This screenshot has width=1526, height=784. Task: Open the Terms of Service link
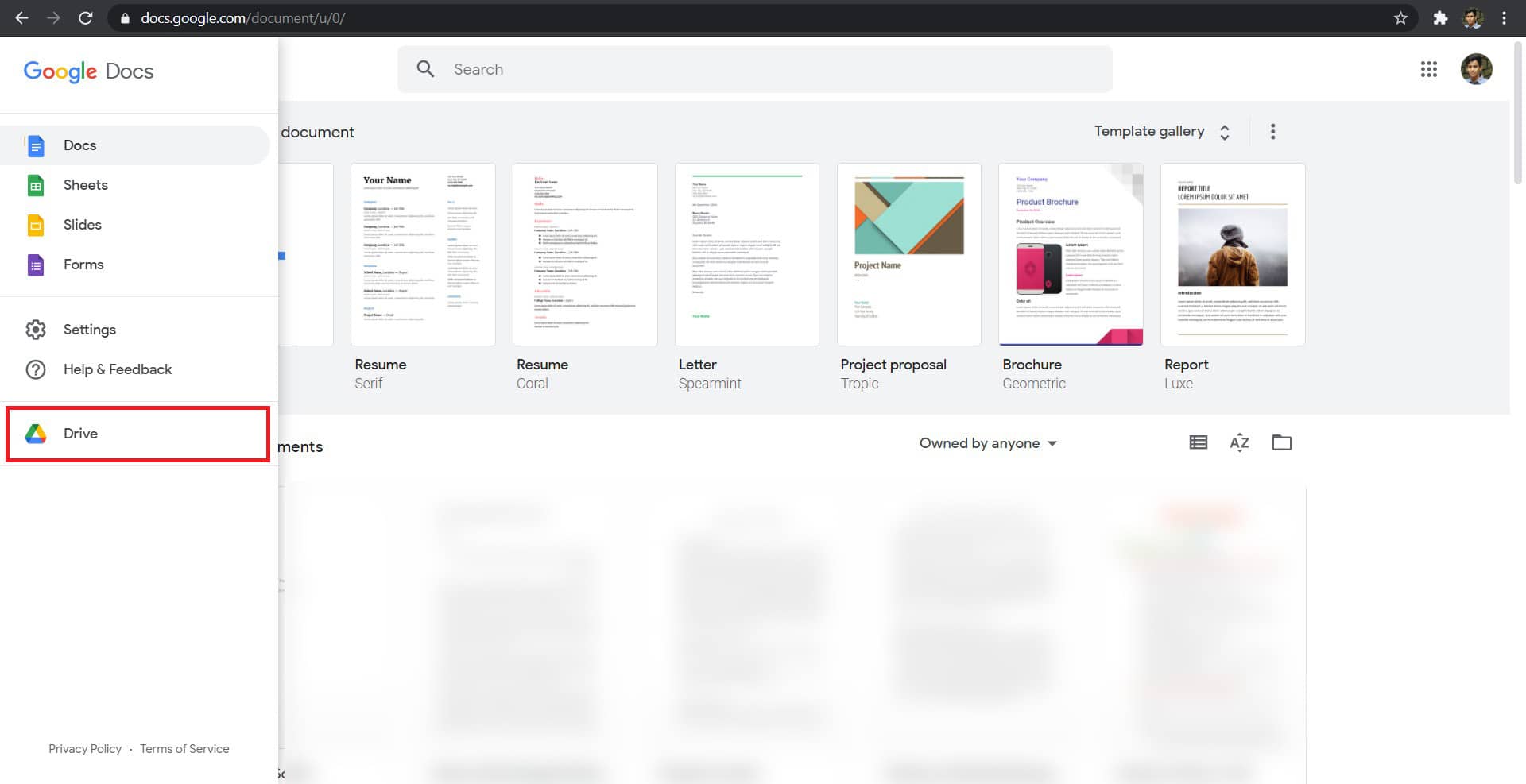point(184,749)
